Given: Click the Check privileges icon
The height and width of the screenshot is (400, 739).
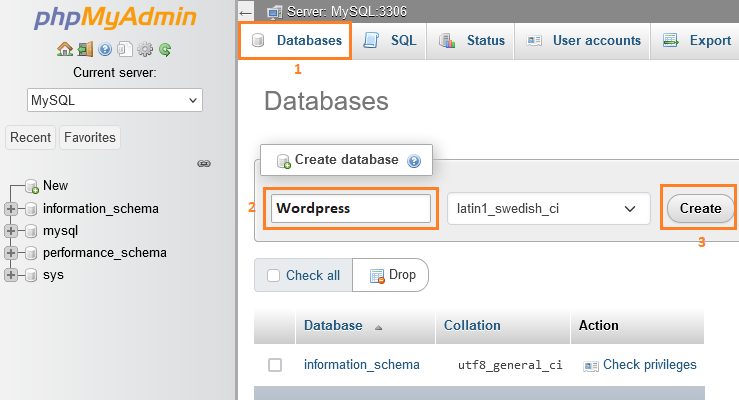Looking at the screenshot, I should 591,366.
